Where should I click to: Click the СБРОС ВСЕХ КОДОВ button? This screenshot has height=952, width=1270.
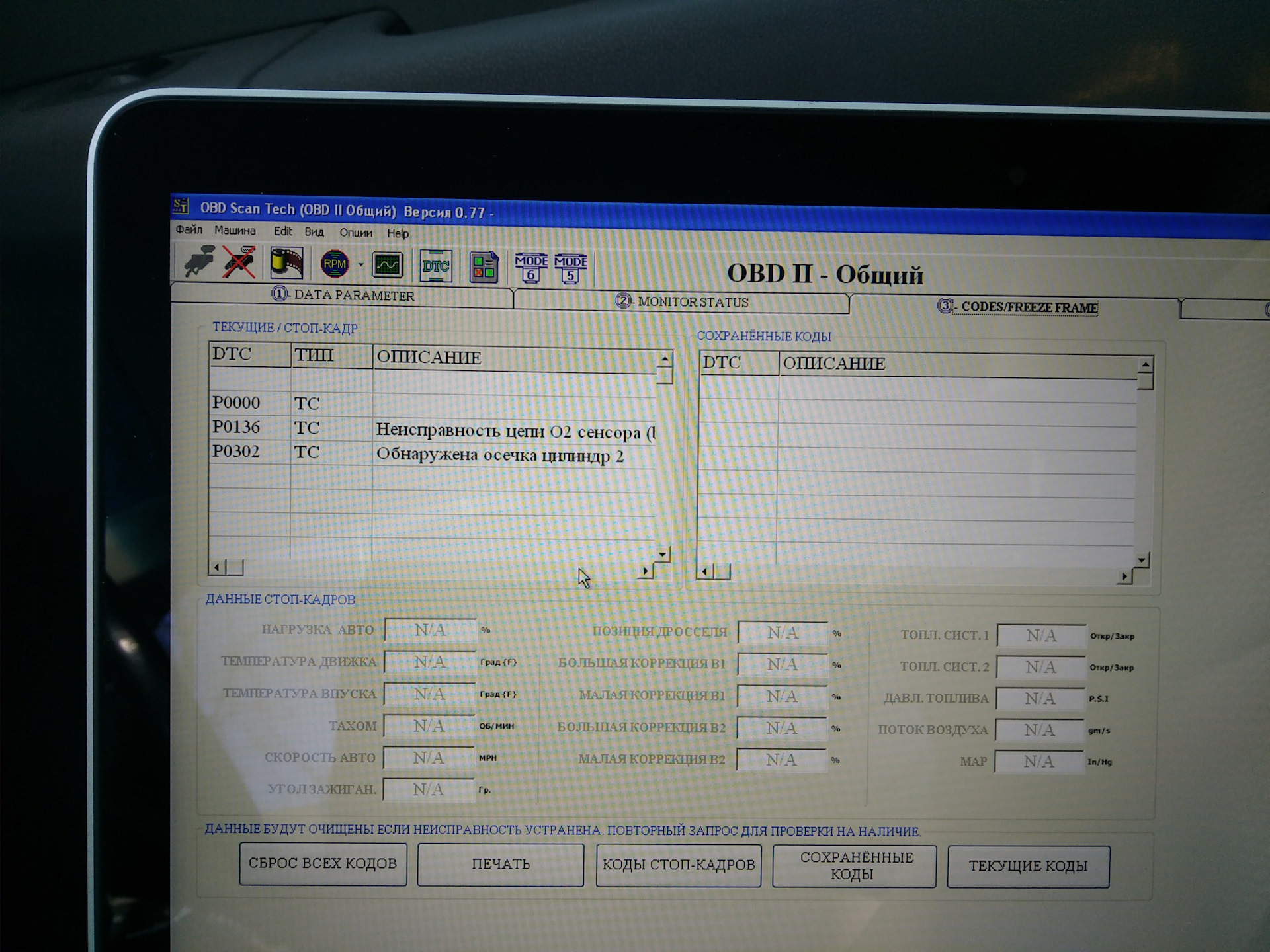(323, 864)
